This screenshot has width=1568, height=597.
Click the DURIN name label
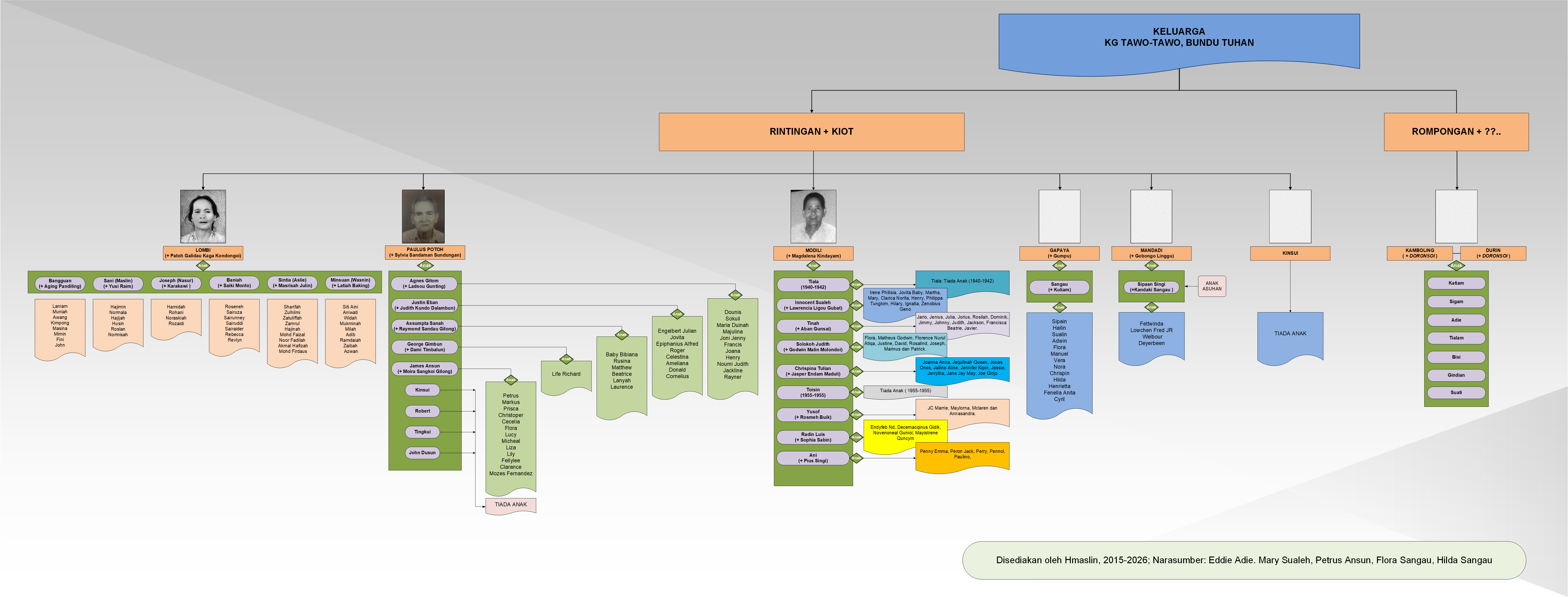tap(1493, 253)
